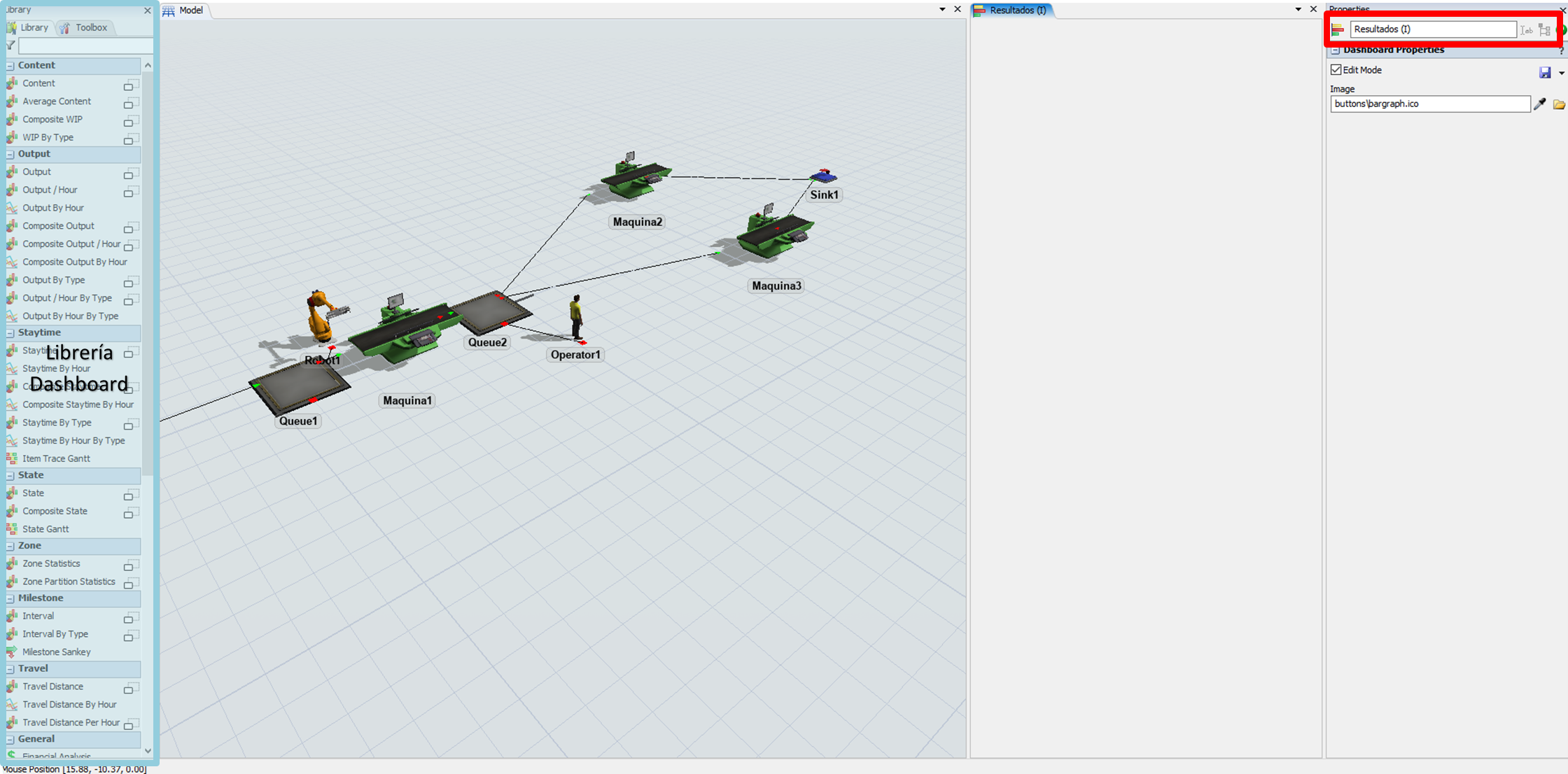Open folder browse icon for Image path

1558,104
